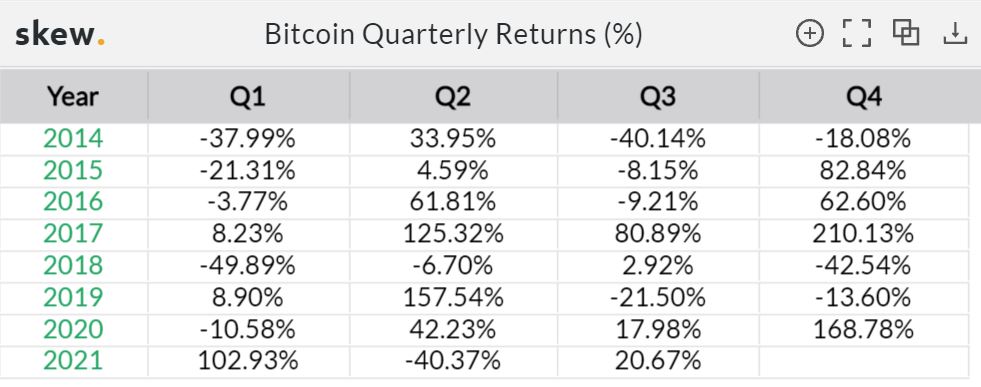The width and height of the screenshot is (981, 387).
Task: Download the chart with download icon
Action: [955, 33]
